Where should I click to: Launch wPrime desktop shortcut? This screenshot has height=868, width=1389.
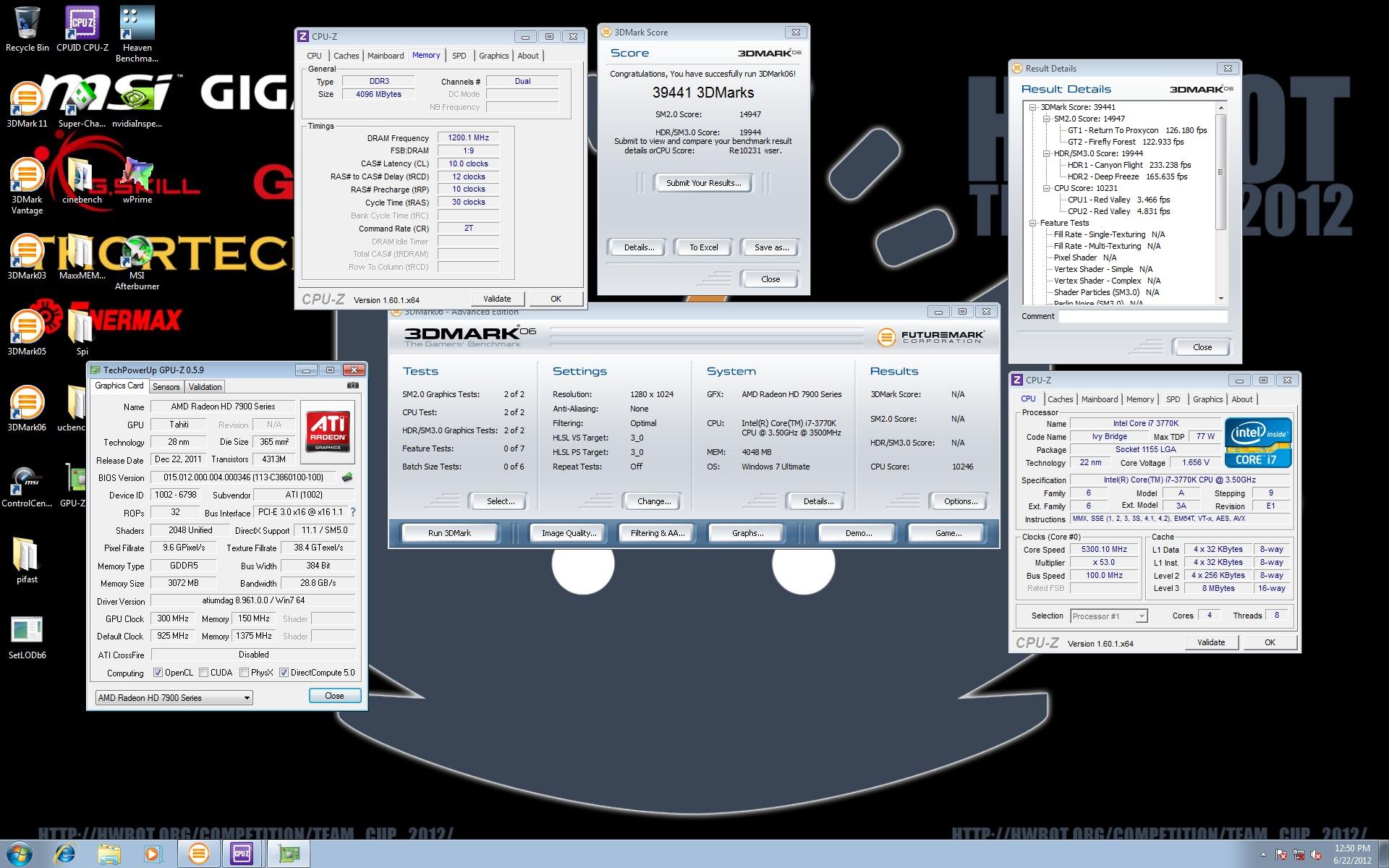click(137, 181)
